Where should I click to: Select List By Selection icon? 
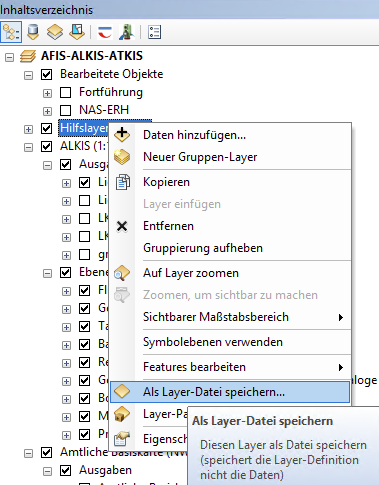tap(77, 32)
